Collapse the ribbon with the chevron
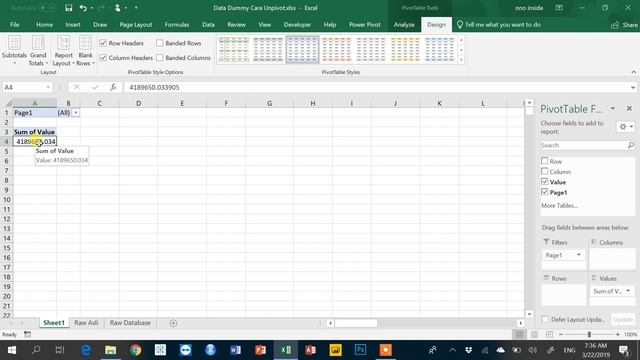 click(x=633, y=72)
